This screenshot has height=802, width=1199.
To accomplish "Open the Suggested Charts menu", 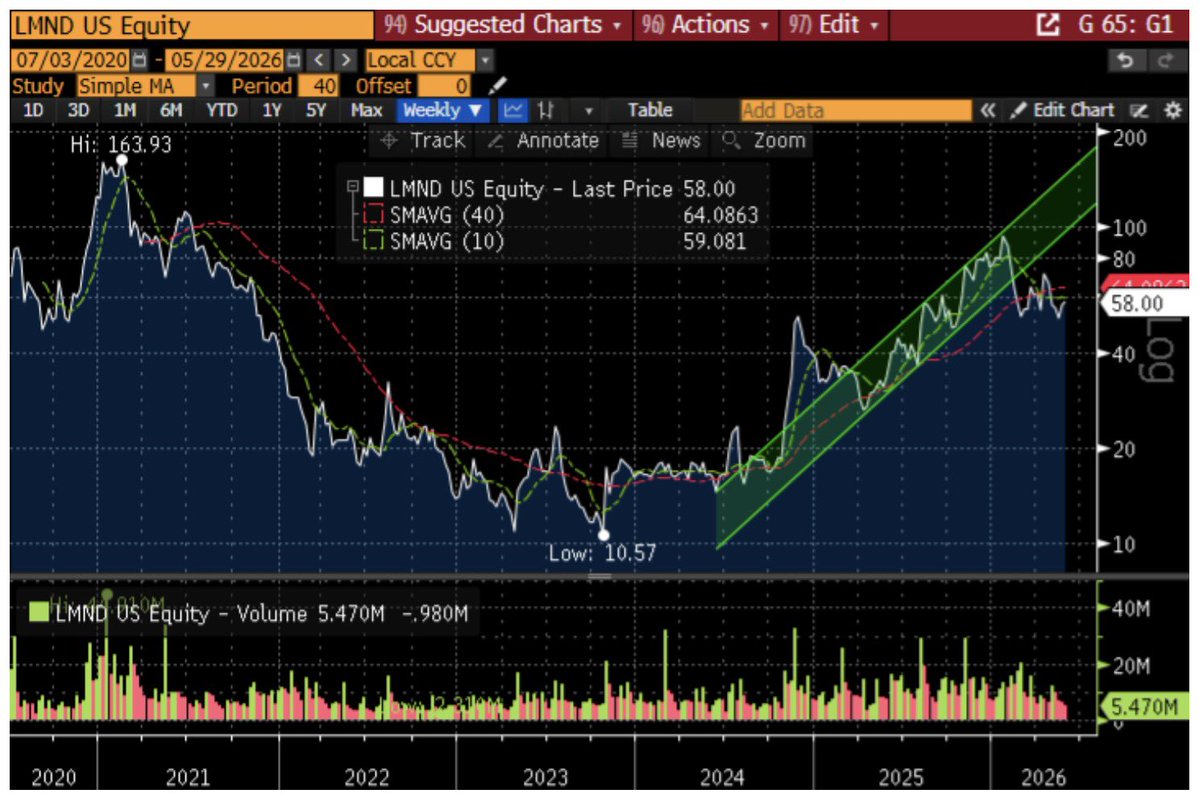I will coord(502,24).
